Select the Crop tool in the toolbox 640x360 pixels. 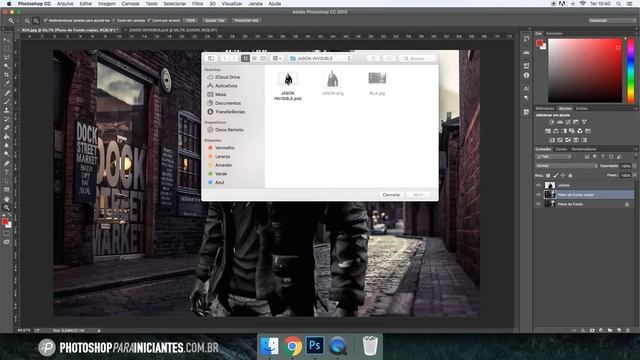(7, 75)
